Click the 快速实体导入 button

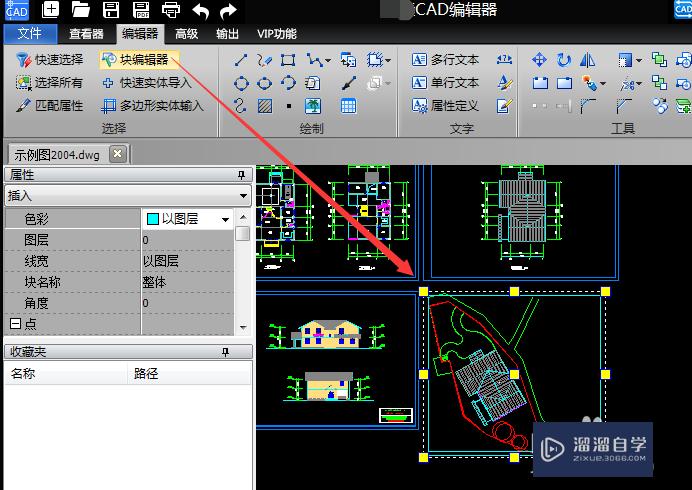(147, 83)
